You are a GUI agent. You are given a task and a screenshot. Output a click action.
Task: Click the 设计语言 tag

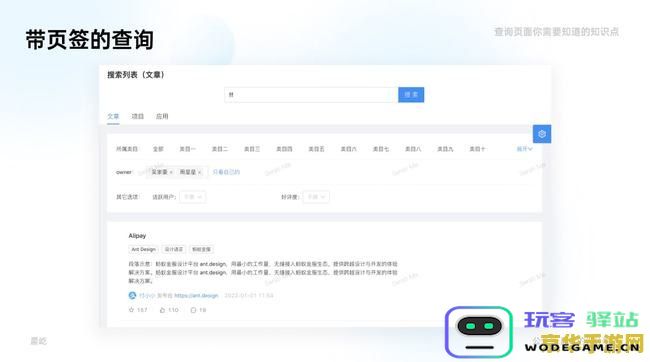[174, 249]
